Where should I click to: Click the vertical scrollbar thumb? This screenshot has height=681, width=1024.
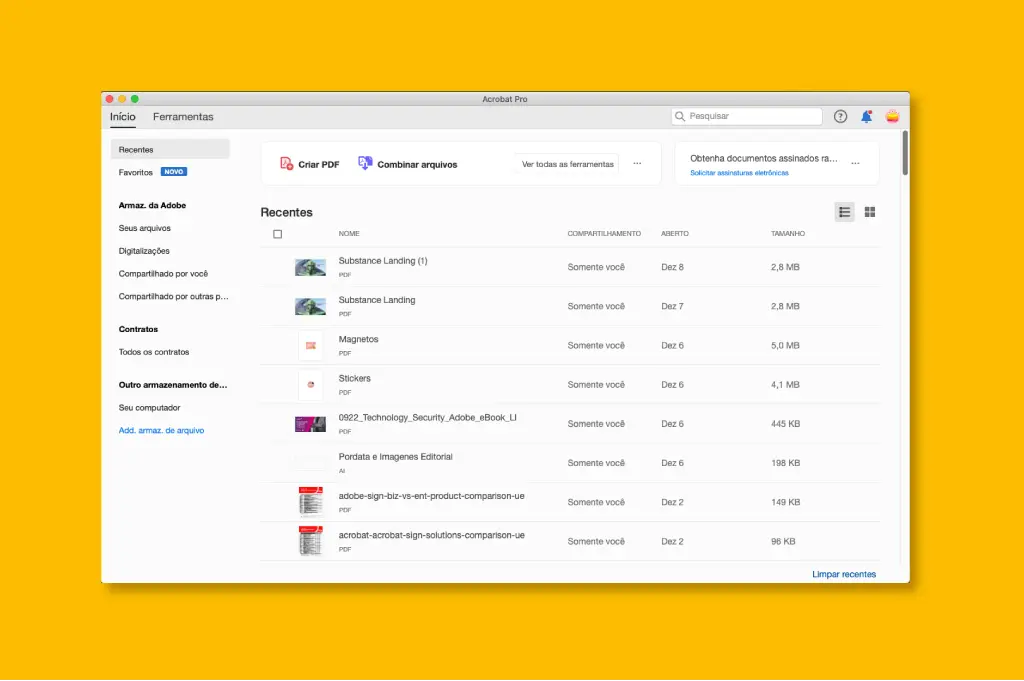(905, 153)
